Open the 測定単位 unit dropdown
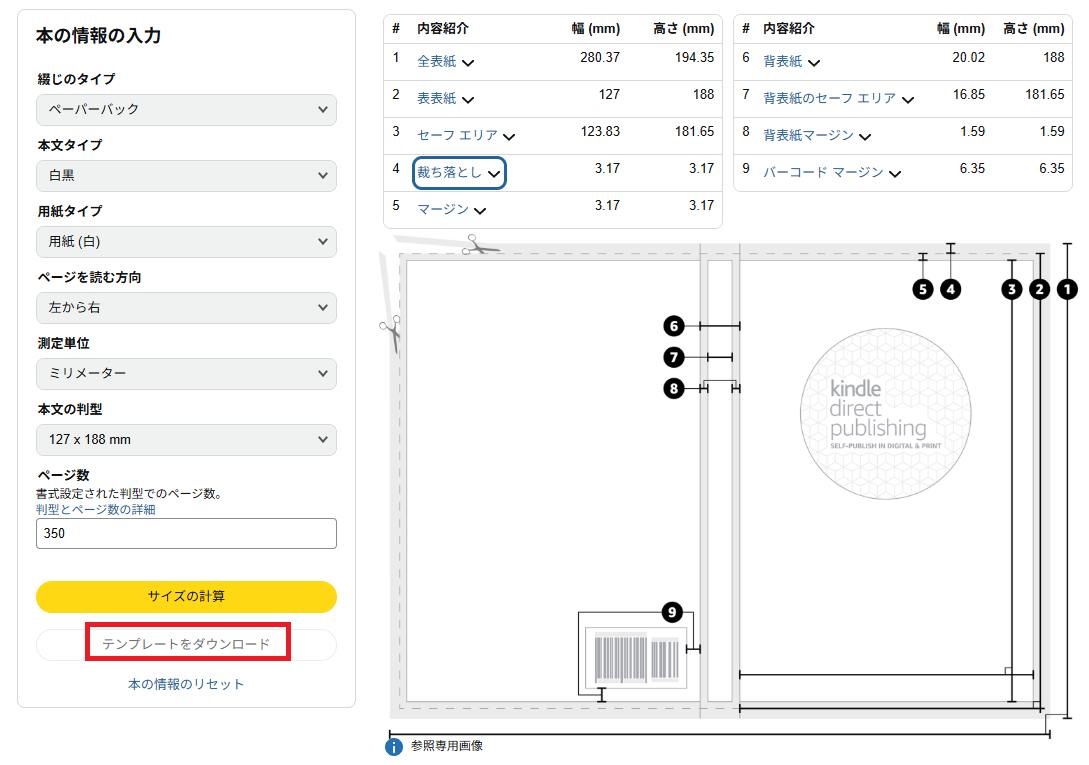This screenshot has height=765, width=1089. coord(186,373)
